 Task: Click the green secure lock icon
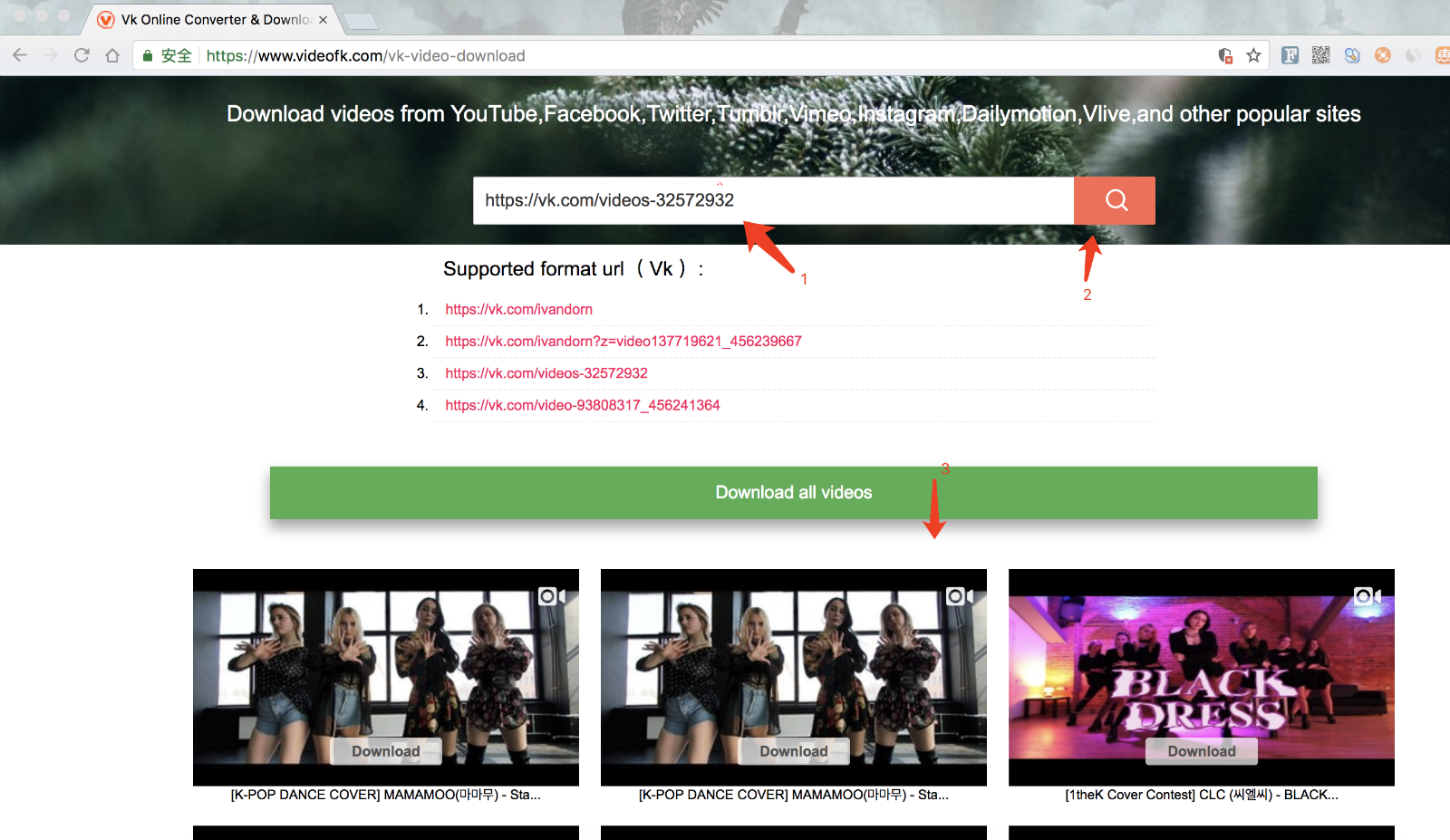click(x=148, y=56)
